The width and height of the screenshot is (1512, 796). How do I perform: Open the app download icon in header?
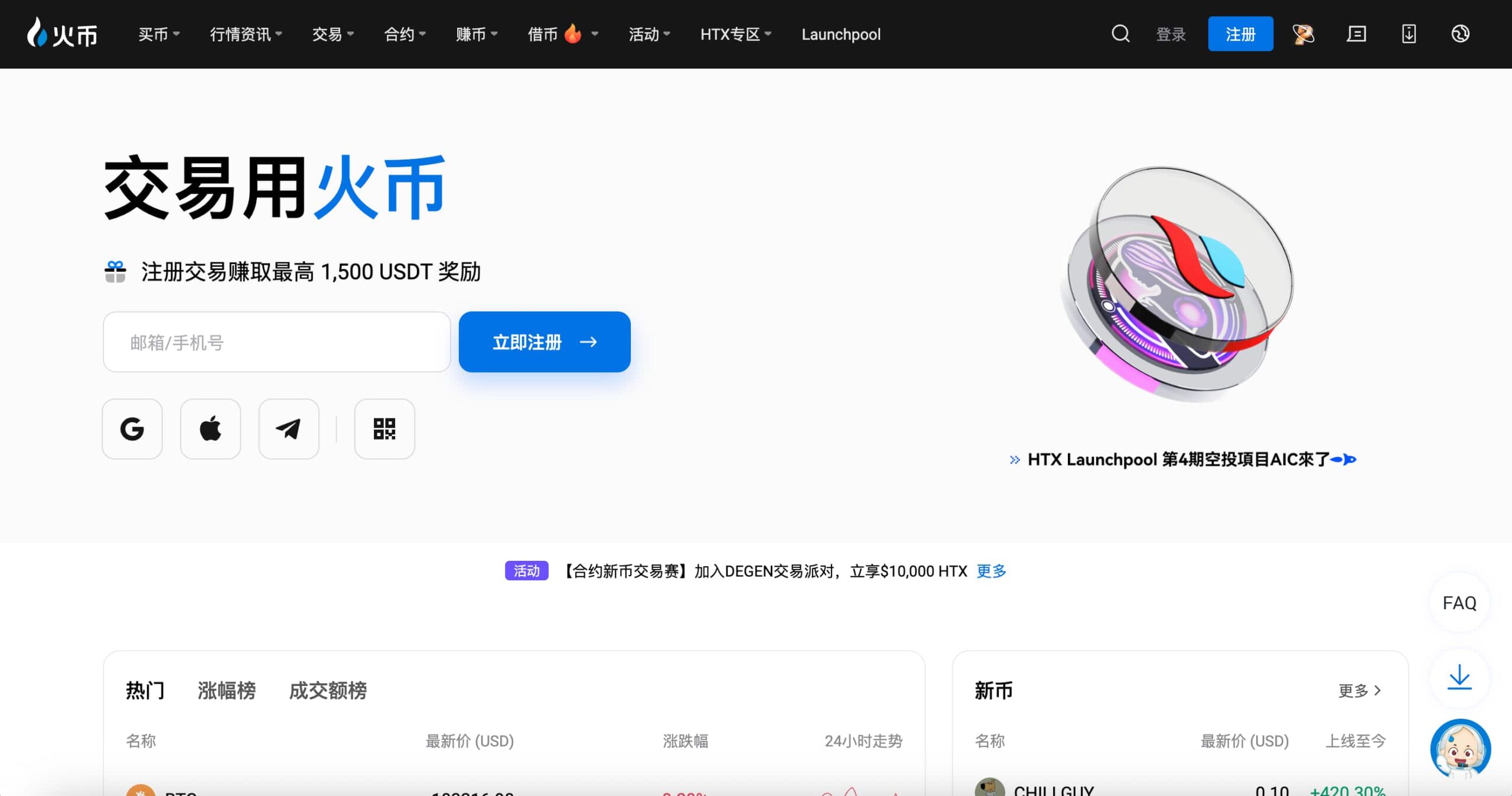1409,34
